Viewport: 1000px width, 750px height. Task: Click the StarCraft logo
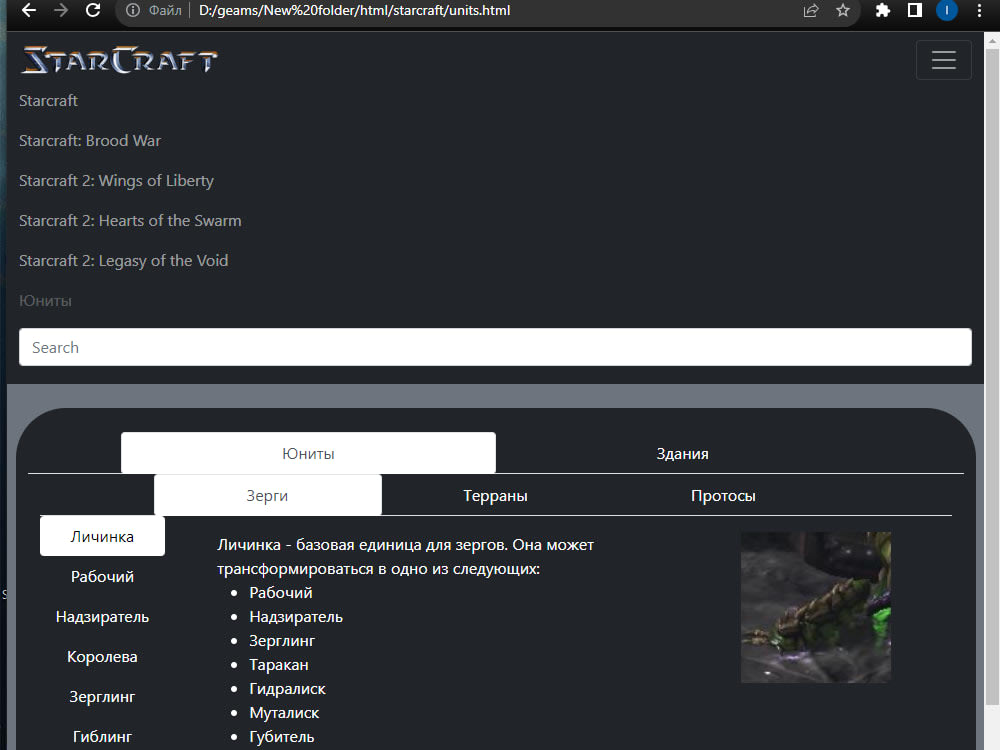click(119, 60)
